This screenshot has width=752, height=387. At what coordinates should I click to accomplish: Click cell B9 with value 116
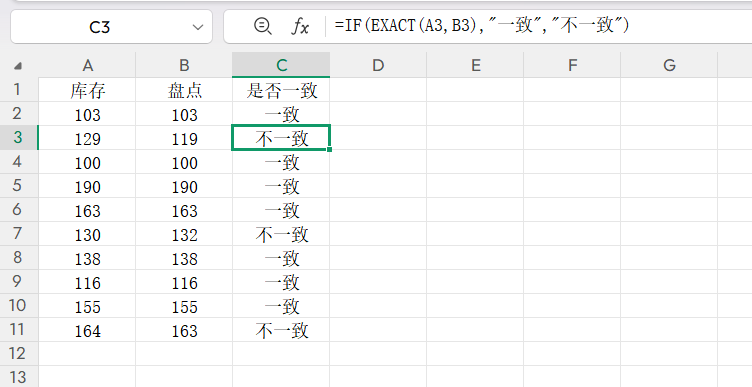[x=184, y=281]
